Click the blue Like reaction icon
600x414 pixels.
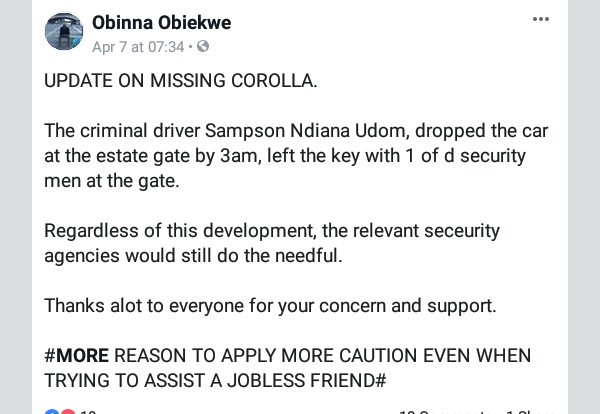52,411
